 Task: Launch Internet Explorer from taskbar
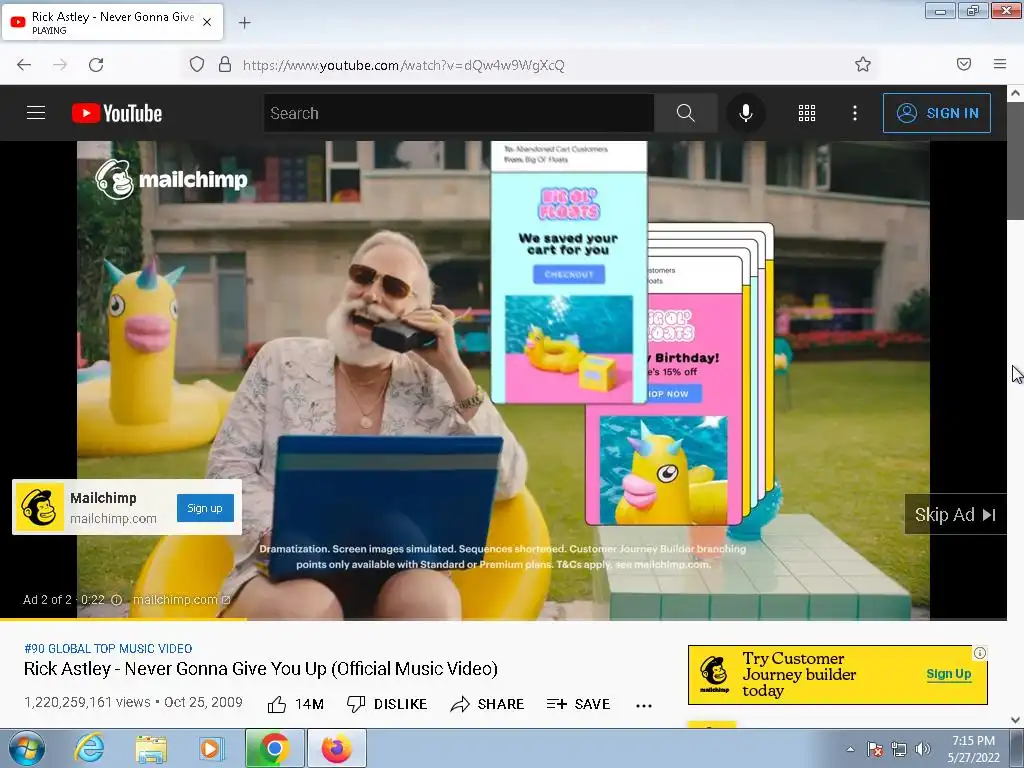[89, 748]
